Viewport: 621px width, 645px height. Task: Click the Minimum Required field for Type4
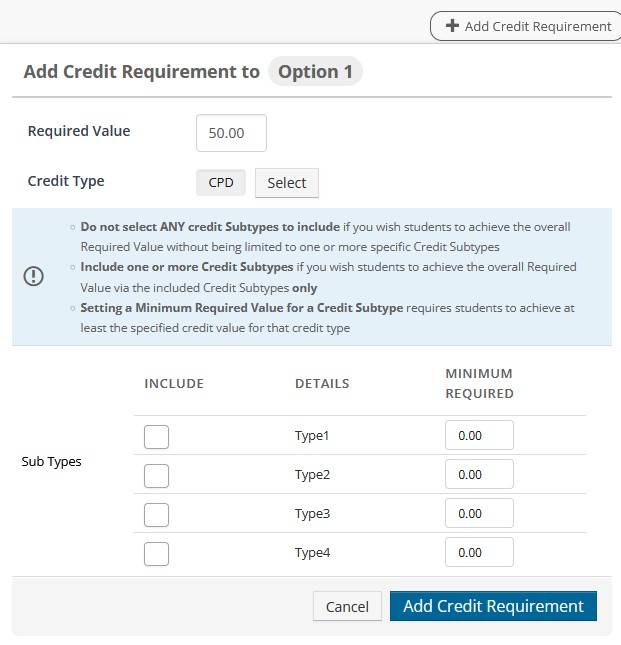click(479, 552)
